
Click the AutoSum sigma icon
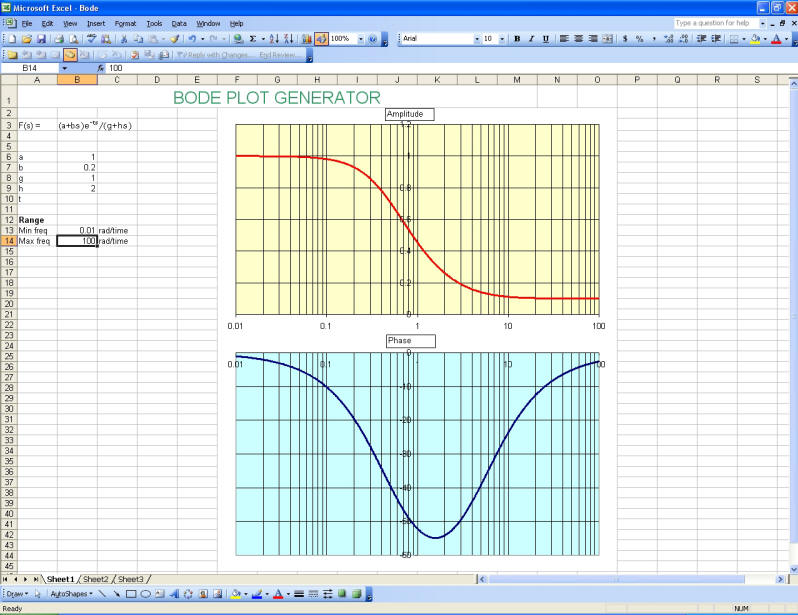(252, 39)
